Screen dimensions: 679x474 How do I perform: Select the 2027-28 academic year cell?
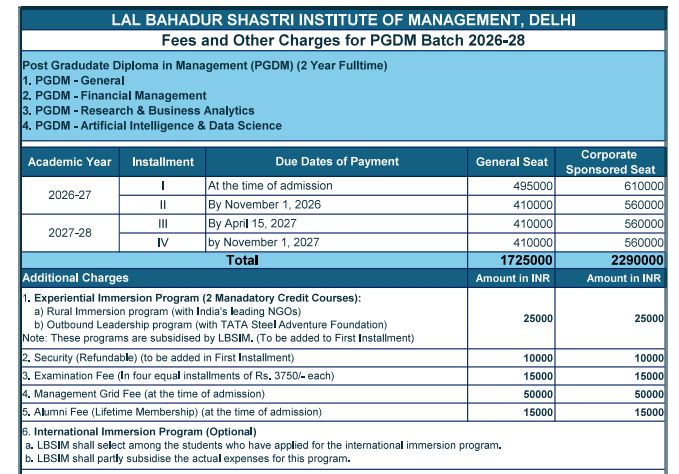(x=70, y=232)
